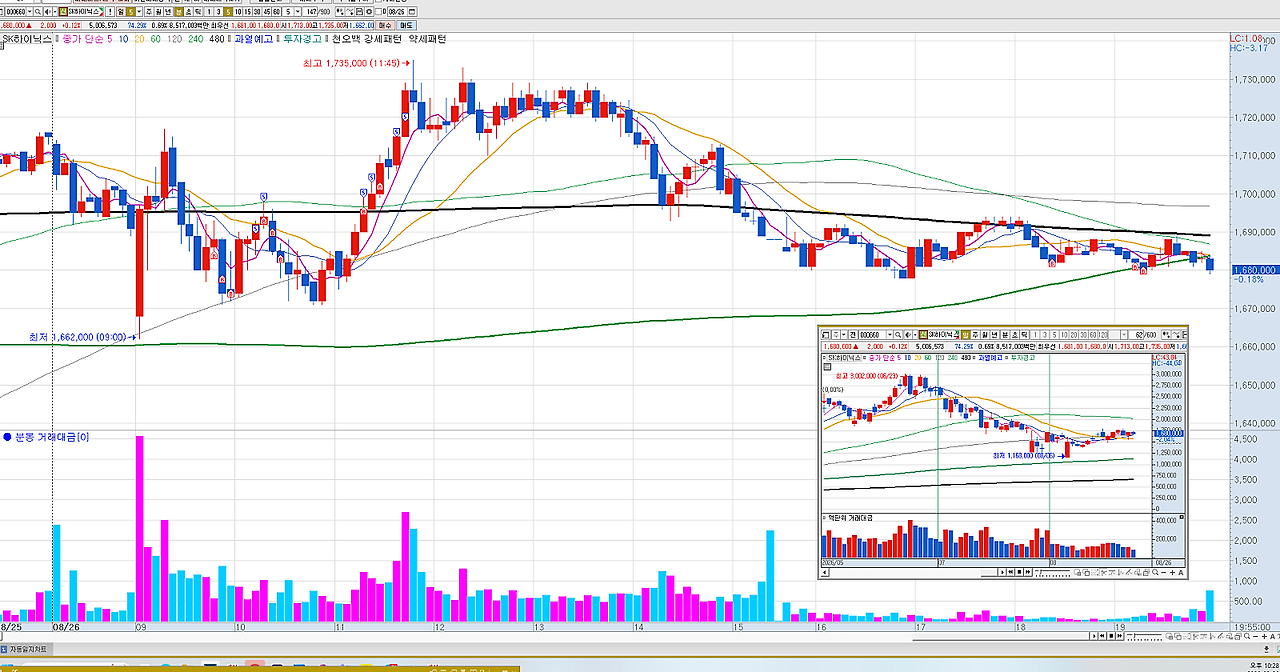Open the interval value dropdown next to 60

point(297,12)
